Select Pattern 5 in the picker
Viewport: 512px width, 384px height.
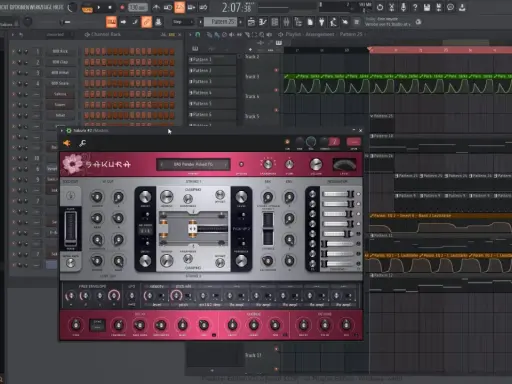tap(212, 104)
